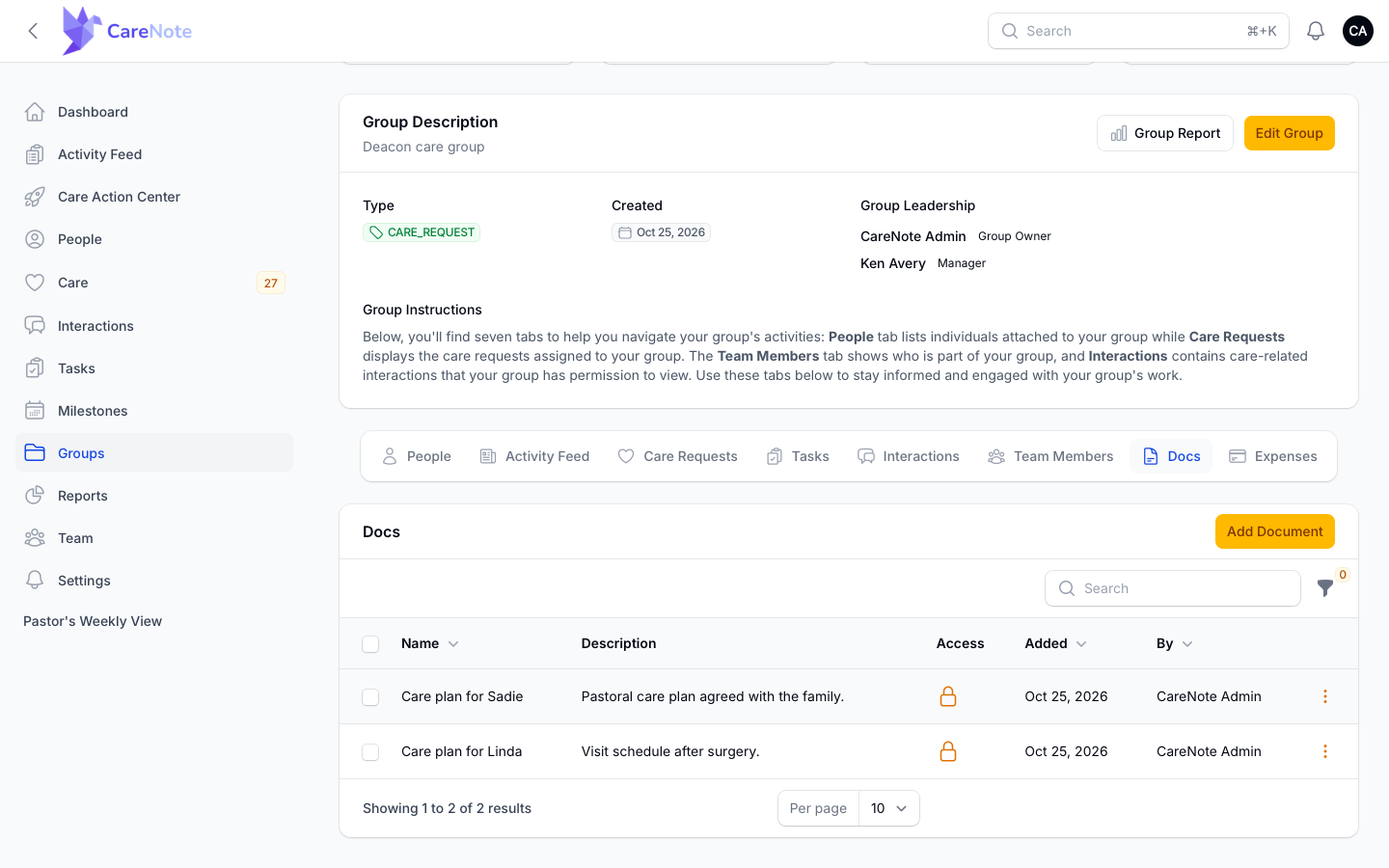Go to Interactions in the sidebar
Image resolution: width=1389 pixels, height=868 pixels.
[154, 326]
